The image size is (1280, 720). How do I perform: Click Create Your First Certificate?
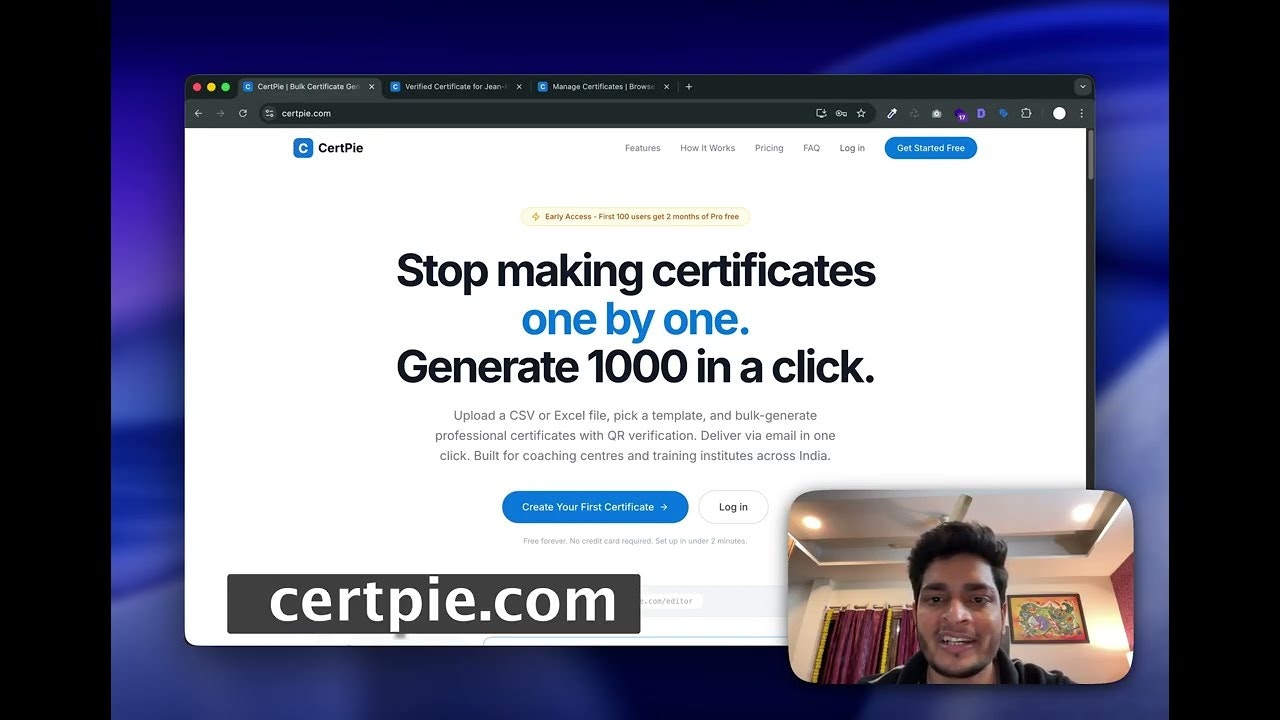coord(594,507)
